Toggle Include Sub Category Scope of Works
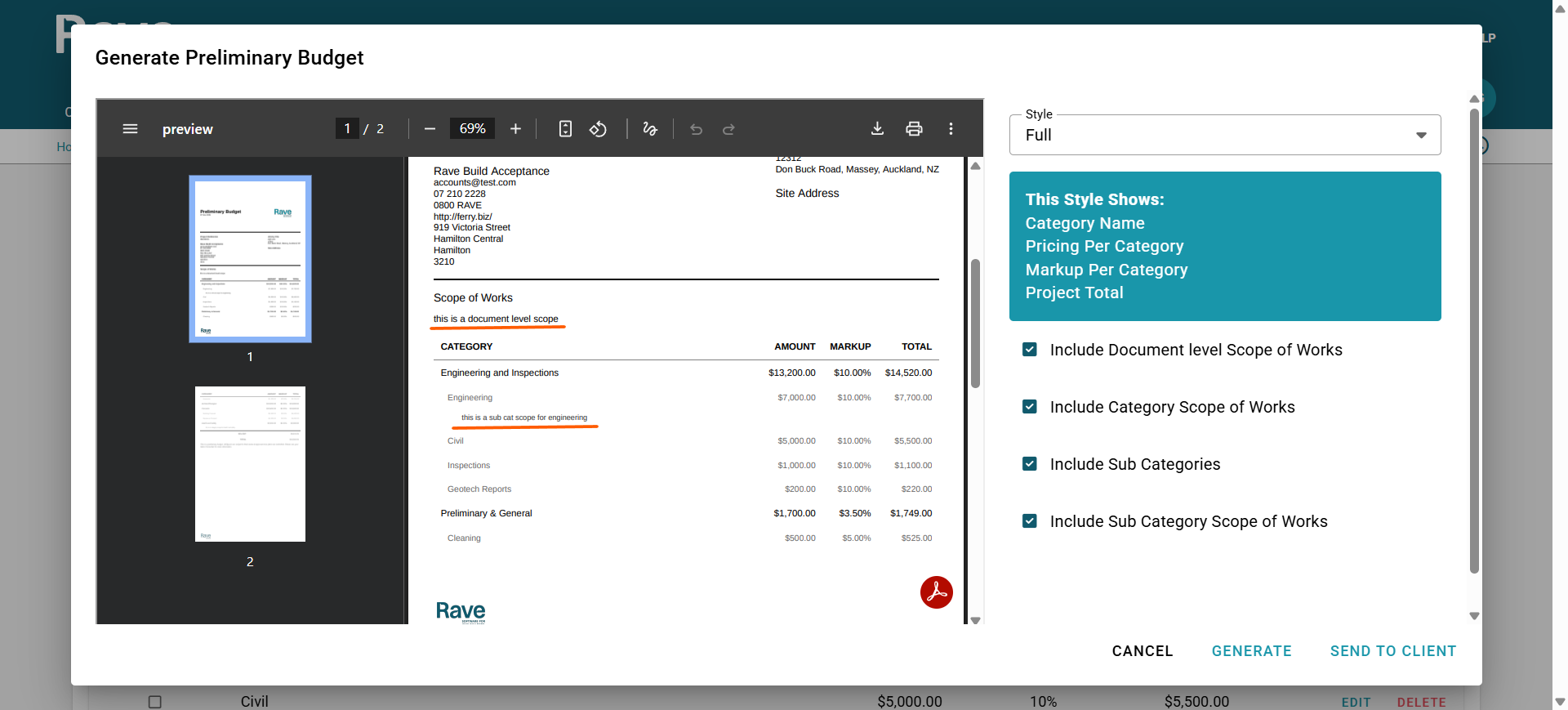Screen dimensions: 1568x710 (x=1030, y=521)
